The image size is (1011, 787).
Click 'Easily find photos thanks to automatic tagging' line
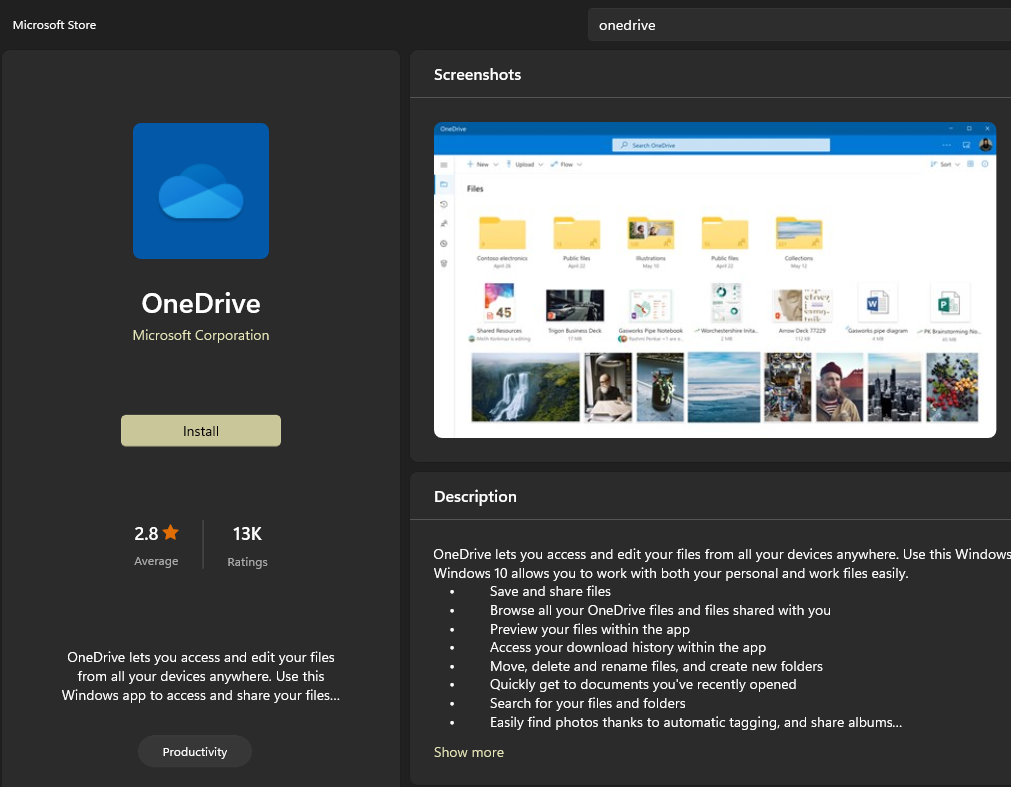696,722
